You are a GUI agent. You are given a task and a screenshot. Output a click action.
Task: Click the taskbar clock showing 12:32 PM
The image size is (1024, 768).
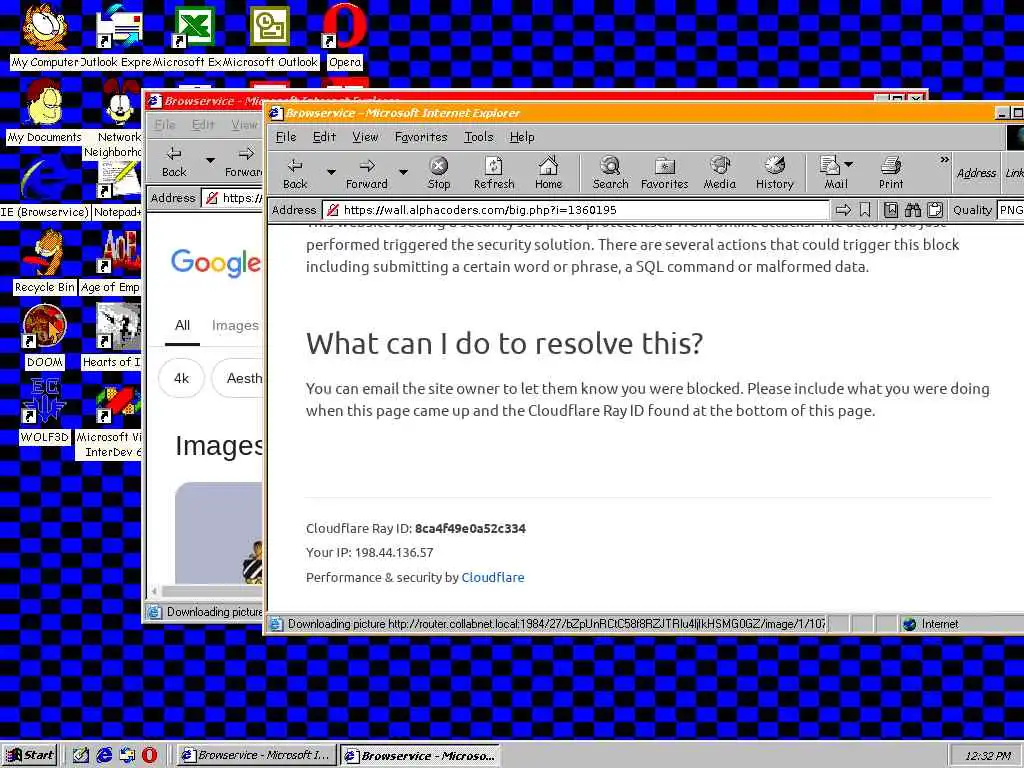coord(987,756)
